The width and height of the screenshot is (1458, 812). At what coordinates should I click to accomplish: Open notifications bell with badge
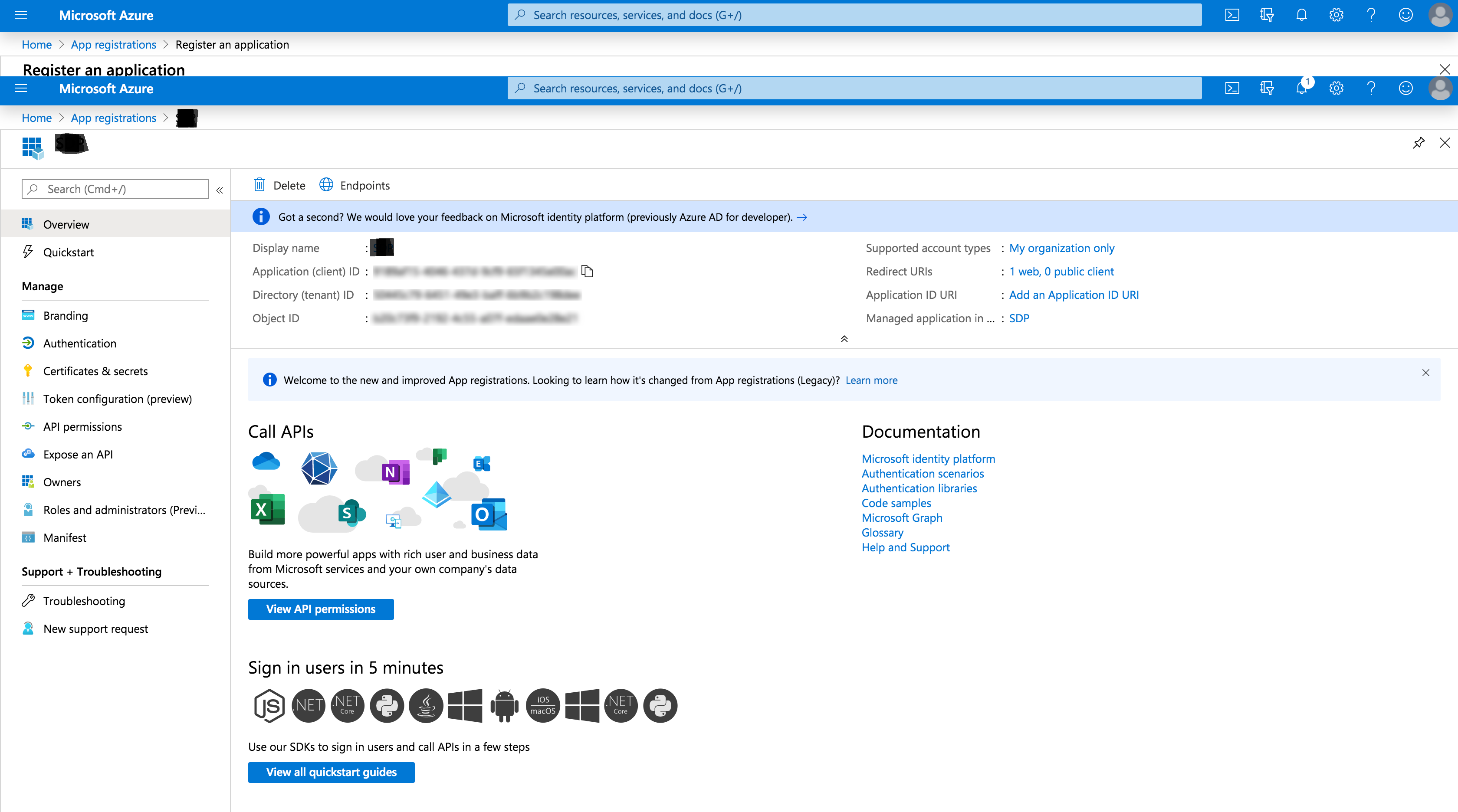coord(1301,88)
